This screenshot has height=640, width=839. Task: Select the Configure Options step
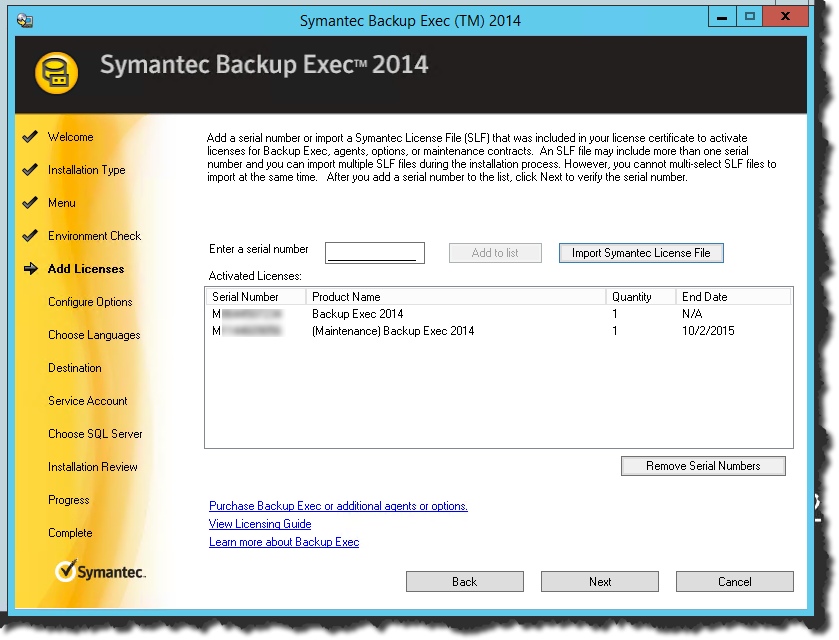[x=90, y=302]
